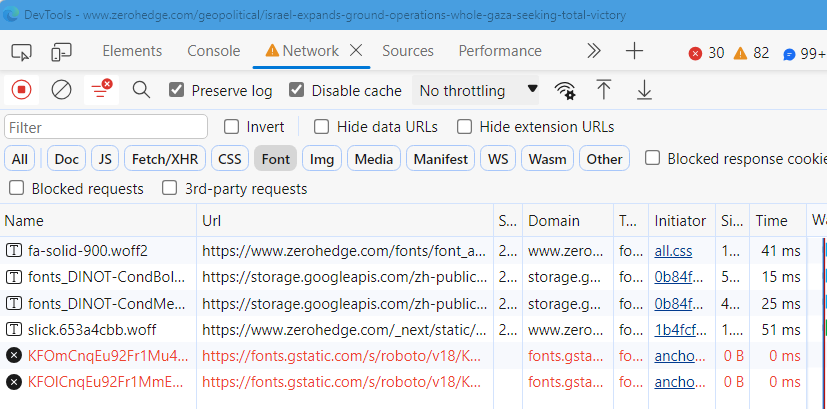Filter requests by Font type
827x409 pixels.
click(x=275, y=159)
